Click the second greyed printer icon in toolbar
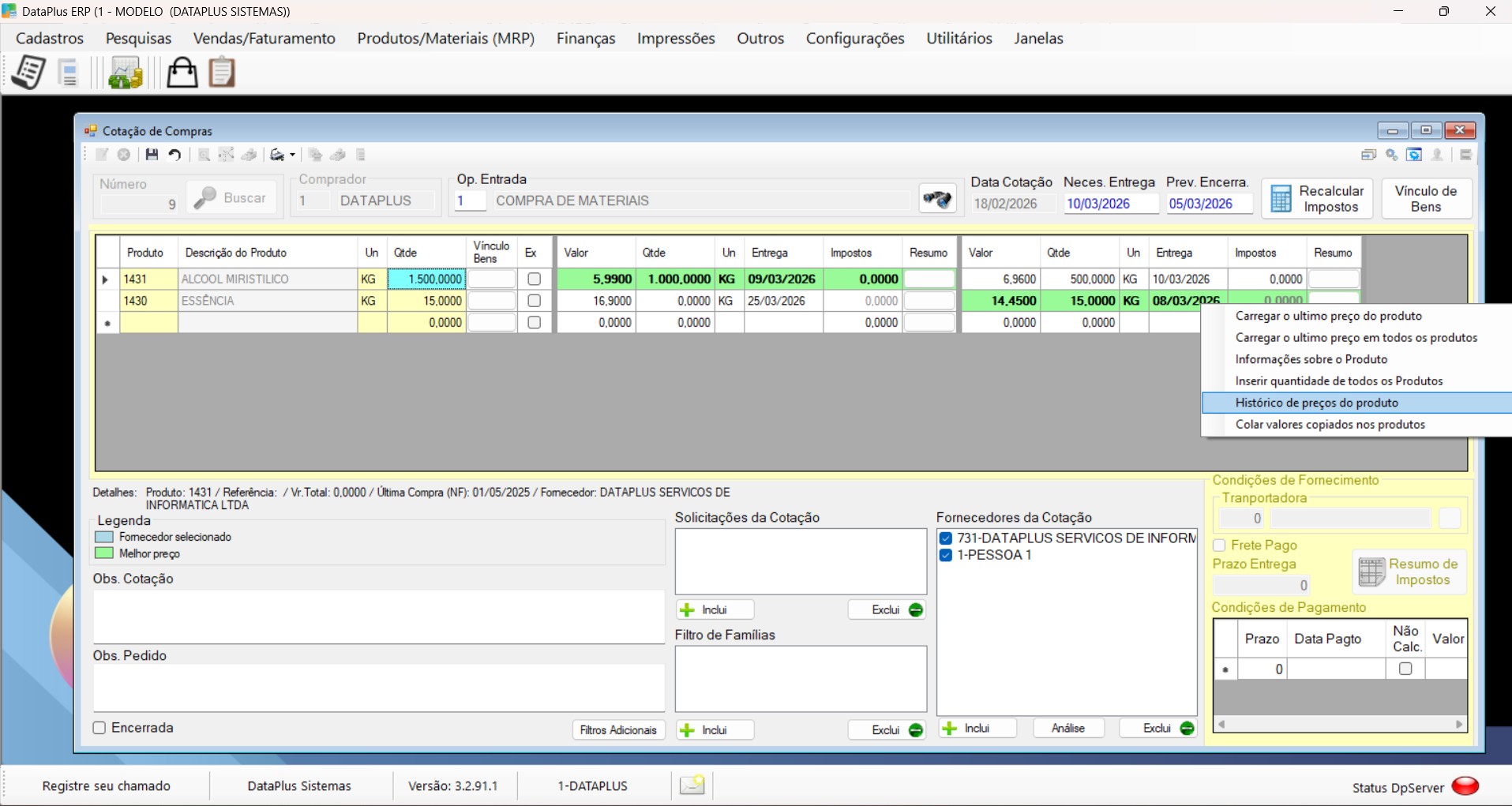 pos(338,155)
